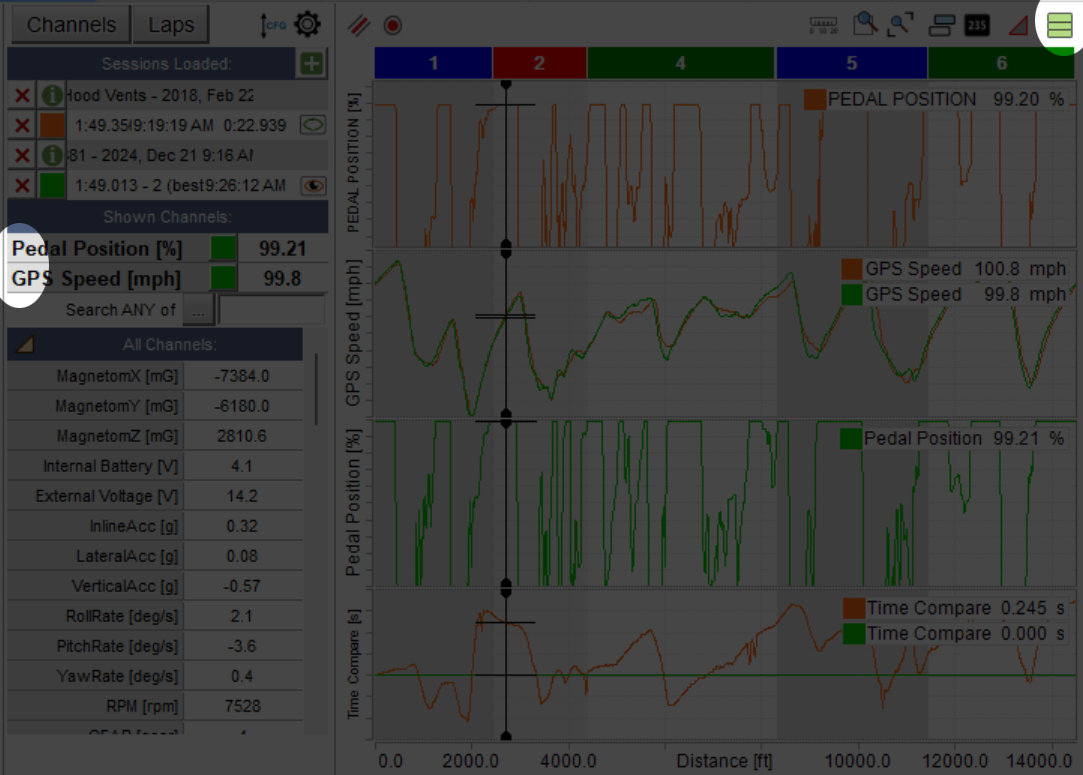Remove the 1:49.35 lap row

click(x=22, y=125)
